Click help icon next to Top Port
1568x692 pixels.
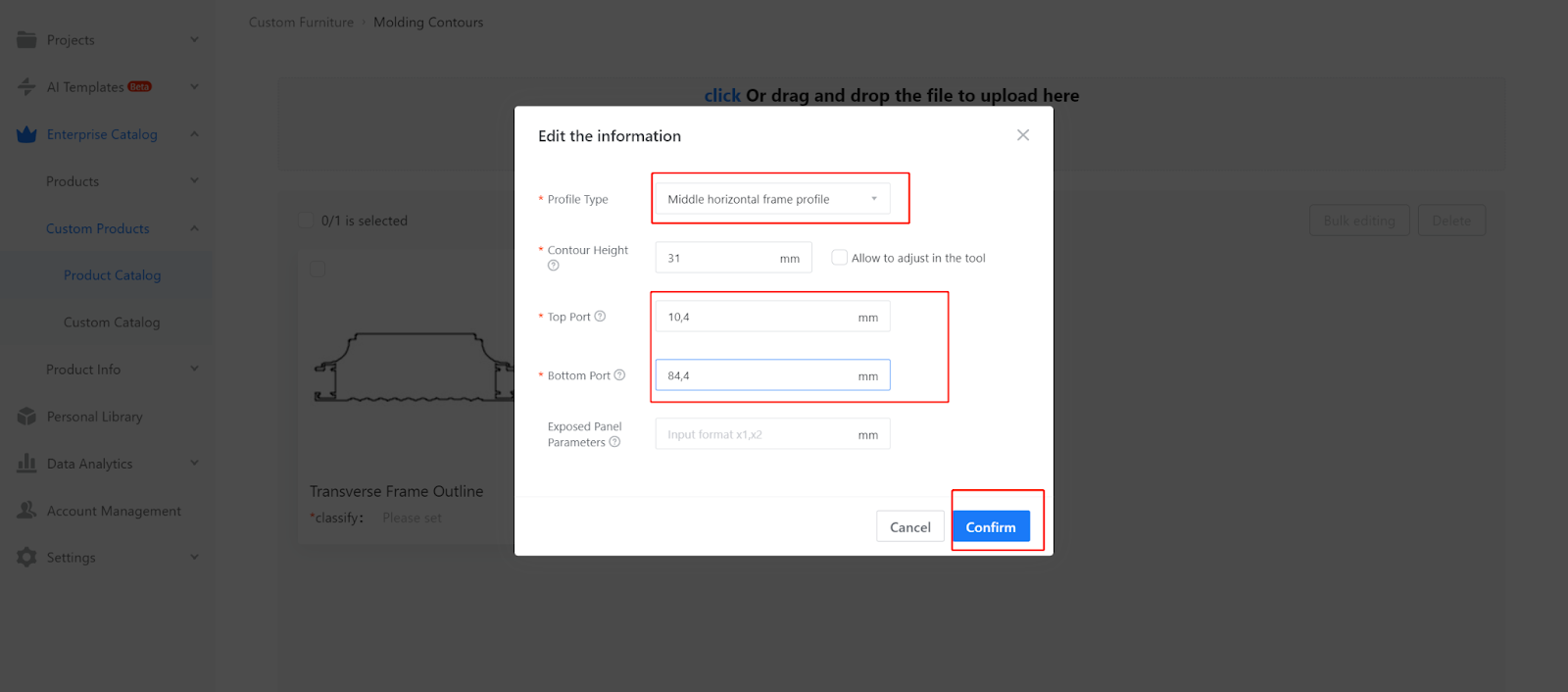[x=600, y=317]
